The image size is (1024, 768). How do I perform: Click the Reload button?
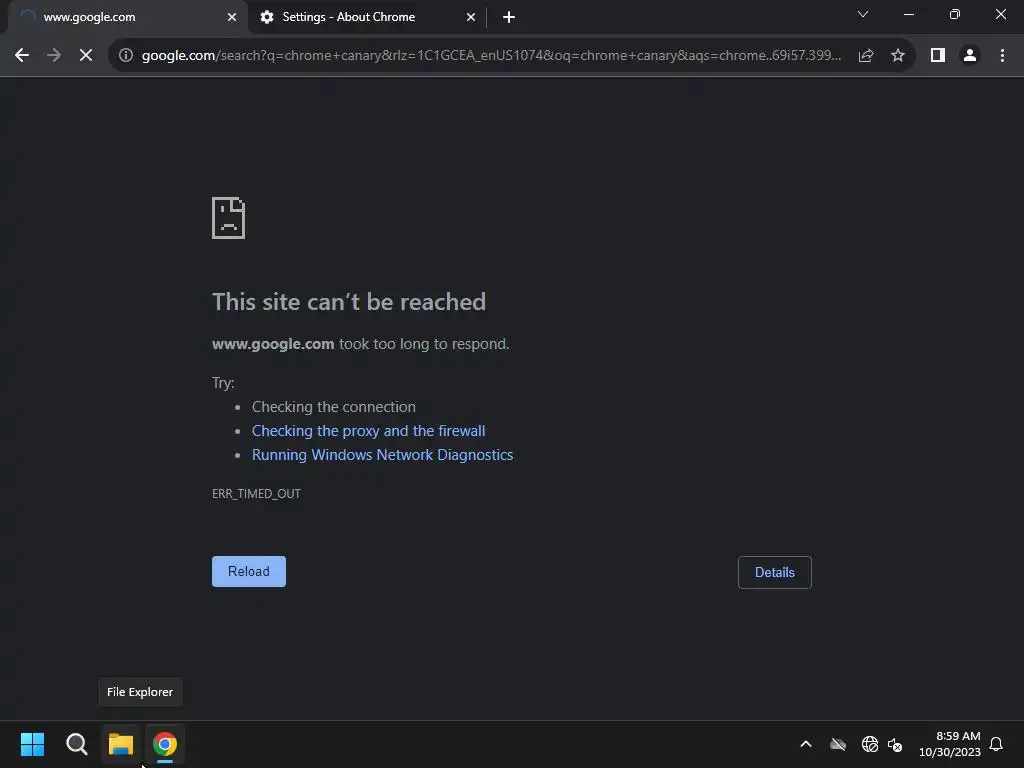point(249,571)
